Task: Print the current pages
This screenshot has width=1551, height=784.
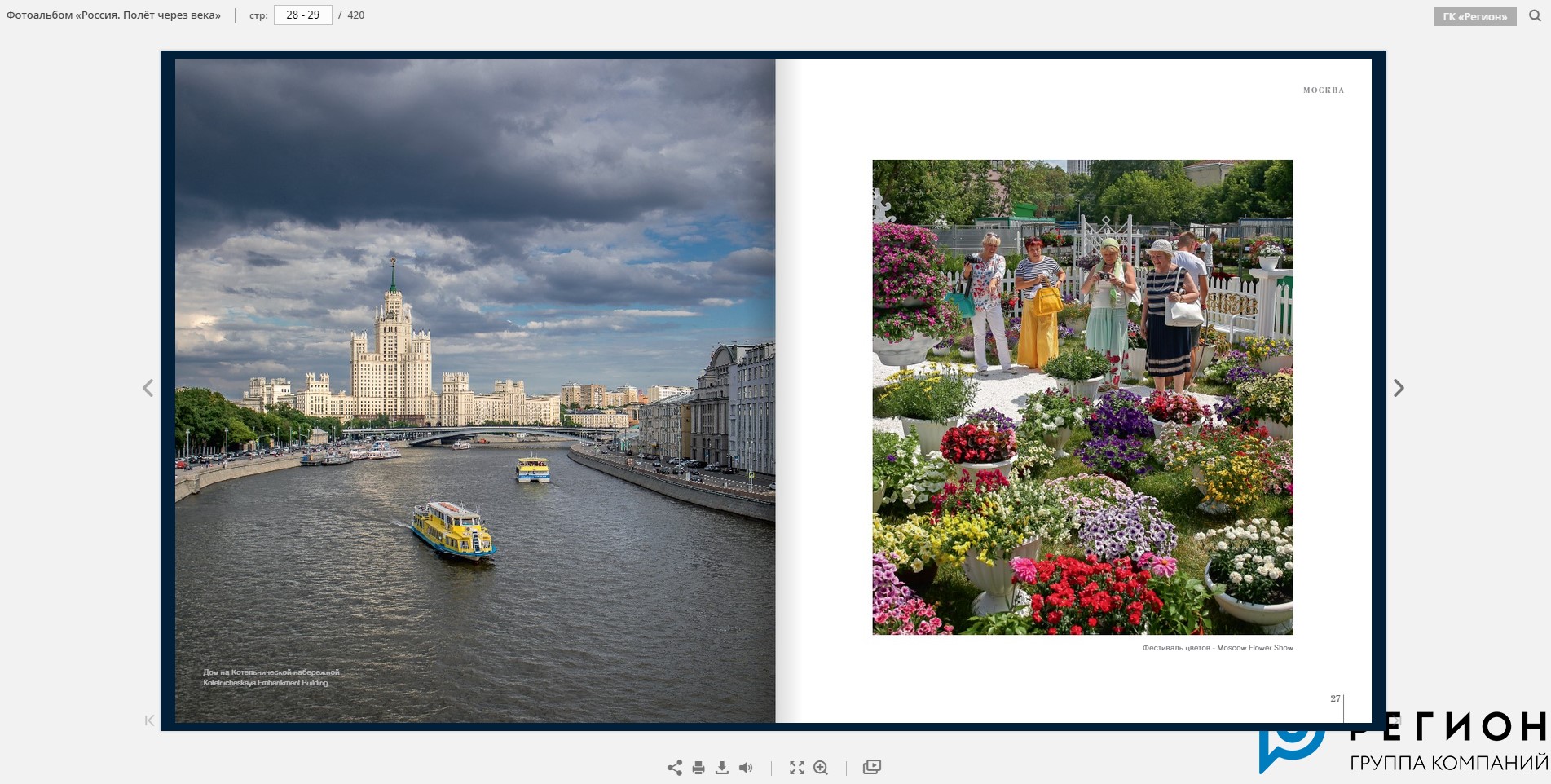Action: click(698, 768)
